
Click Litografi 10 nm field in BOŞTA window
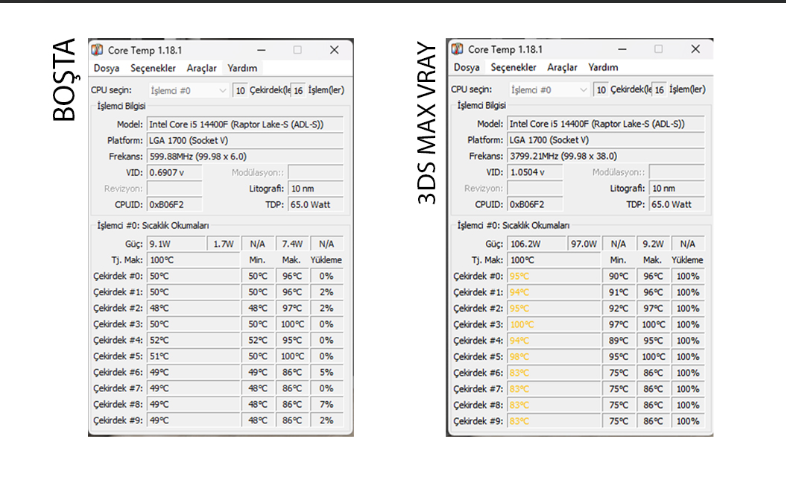(316, 188)
